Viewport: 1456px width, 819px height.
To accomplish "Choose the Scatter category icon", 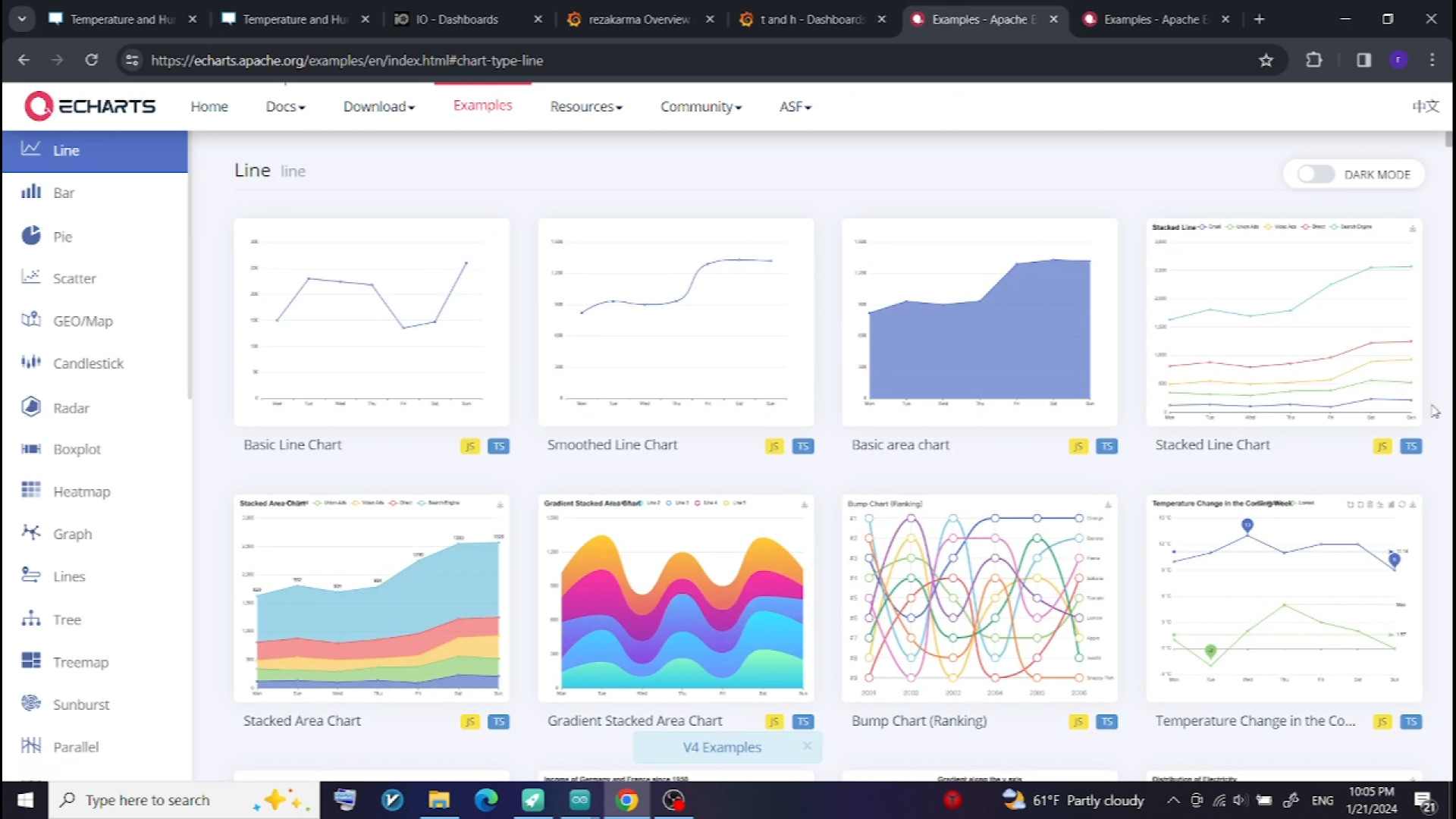I will click(30, 278).
